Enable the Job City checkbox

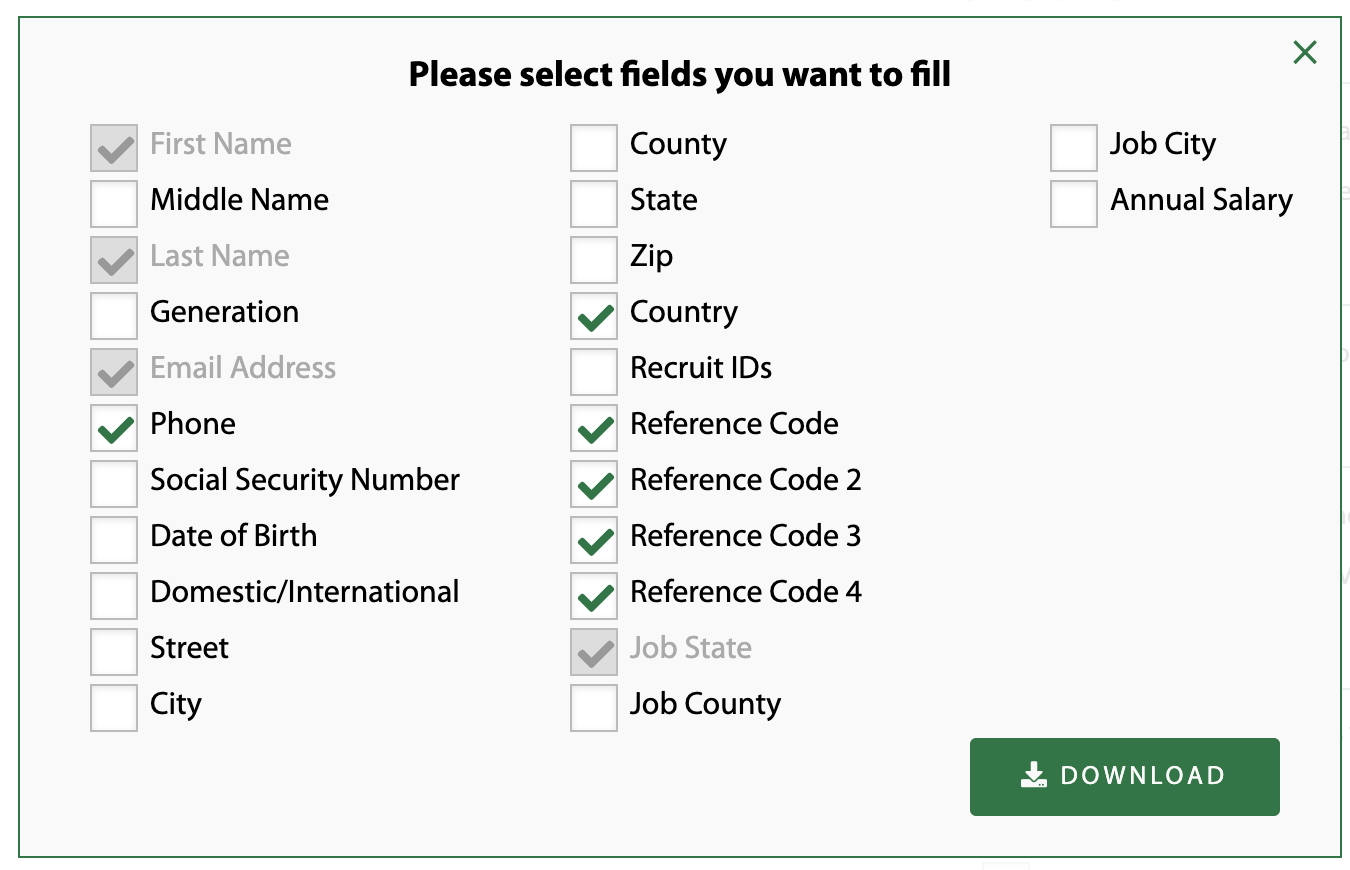pyautogui.click(x=1074, y=148)
